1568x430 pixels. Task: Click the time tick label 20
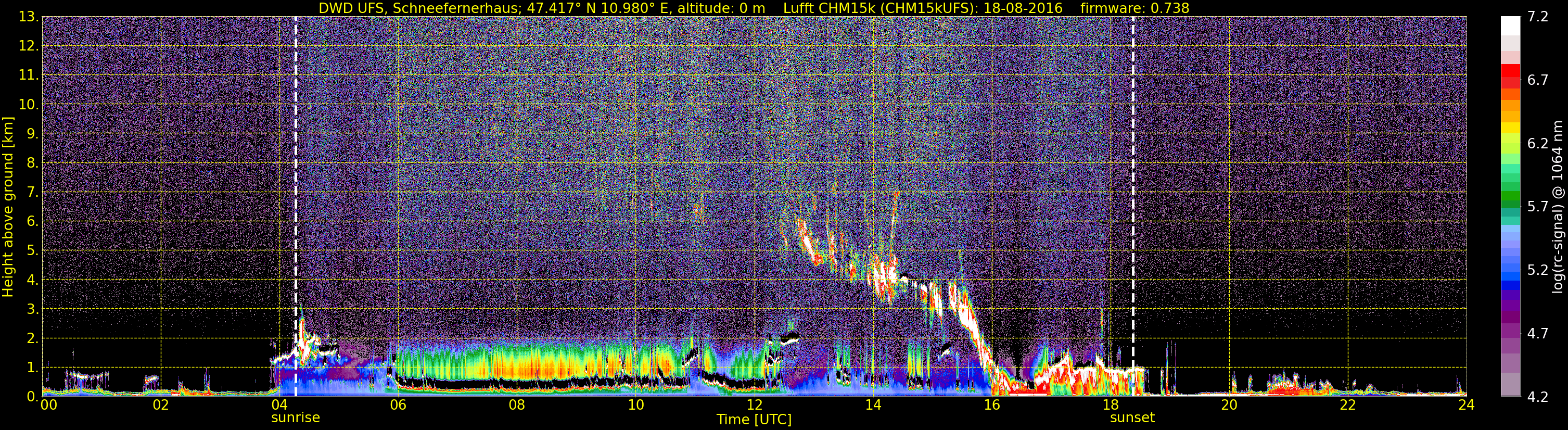(1229, 405)
